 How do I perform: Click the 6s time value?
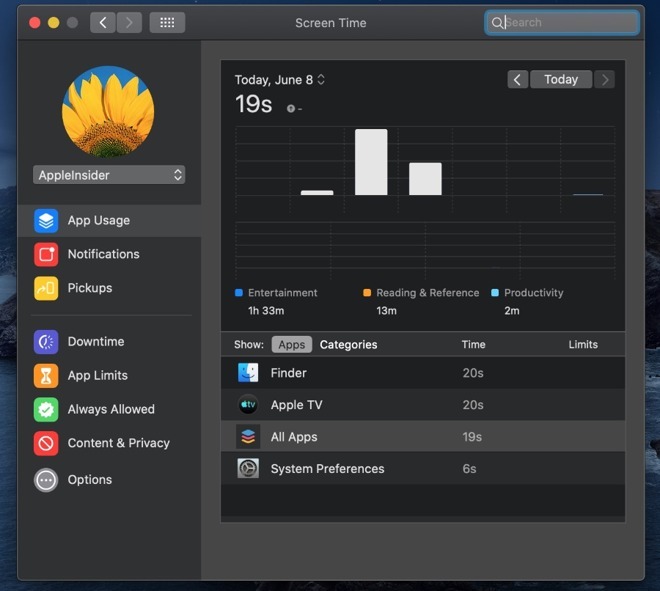click(x=469, y=469)
